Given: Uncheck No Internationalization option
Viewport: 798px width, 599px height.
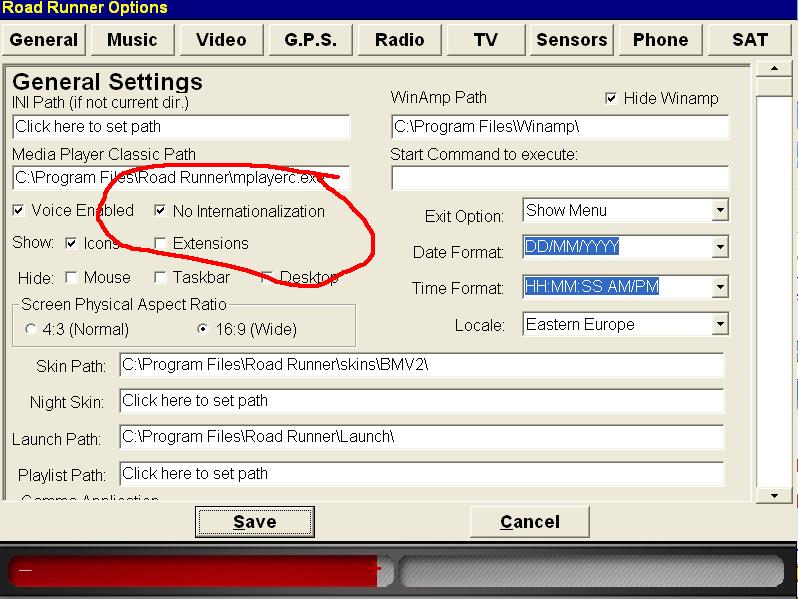Looking at the screenshot, I should click(161, 211).
